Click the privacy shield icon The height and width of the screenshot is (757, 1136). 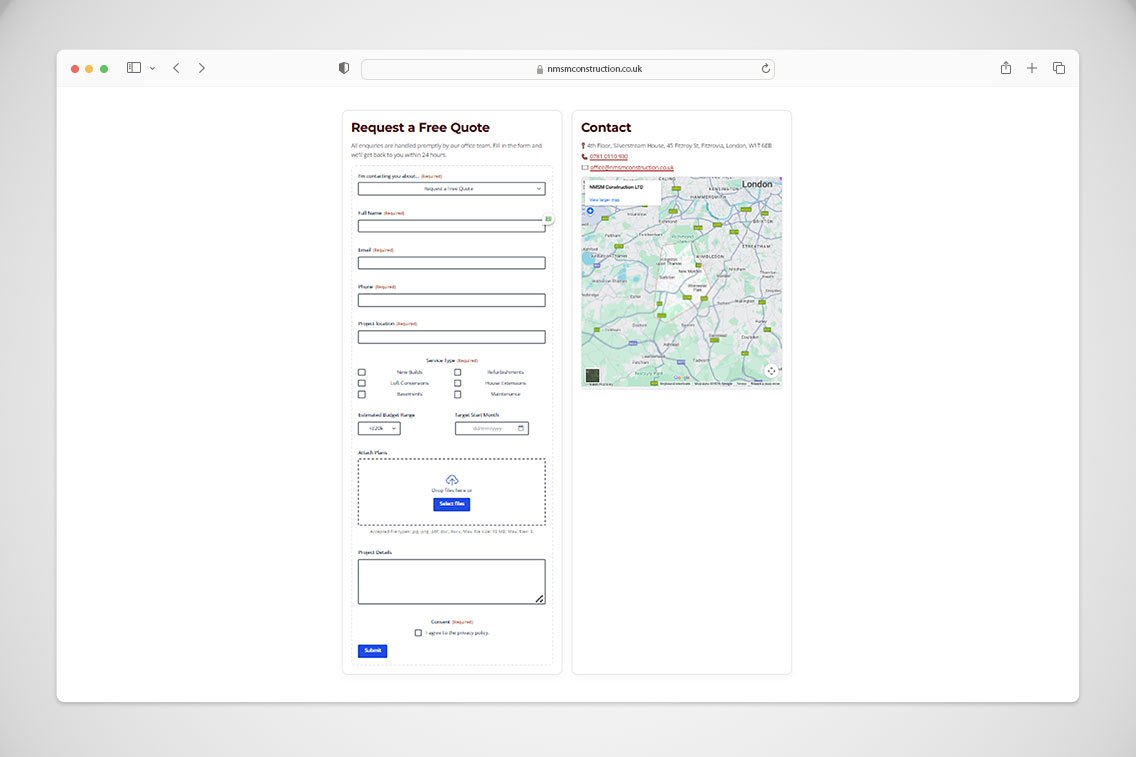pos(344,68)
